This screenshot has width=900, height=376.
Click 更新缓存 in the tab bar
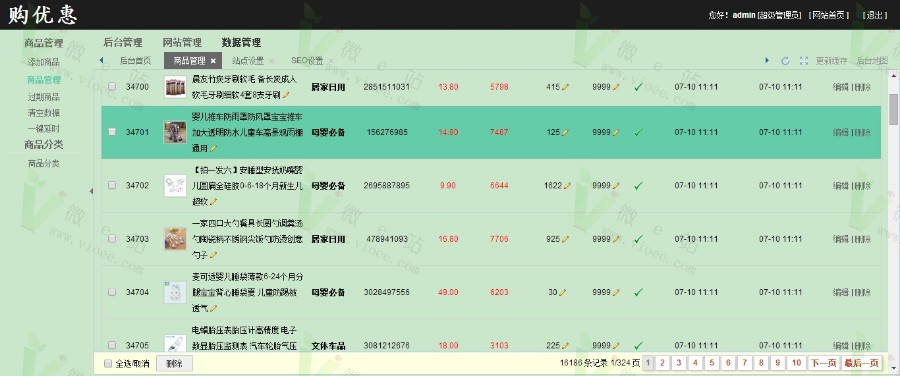pos(831,61)
